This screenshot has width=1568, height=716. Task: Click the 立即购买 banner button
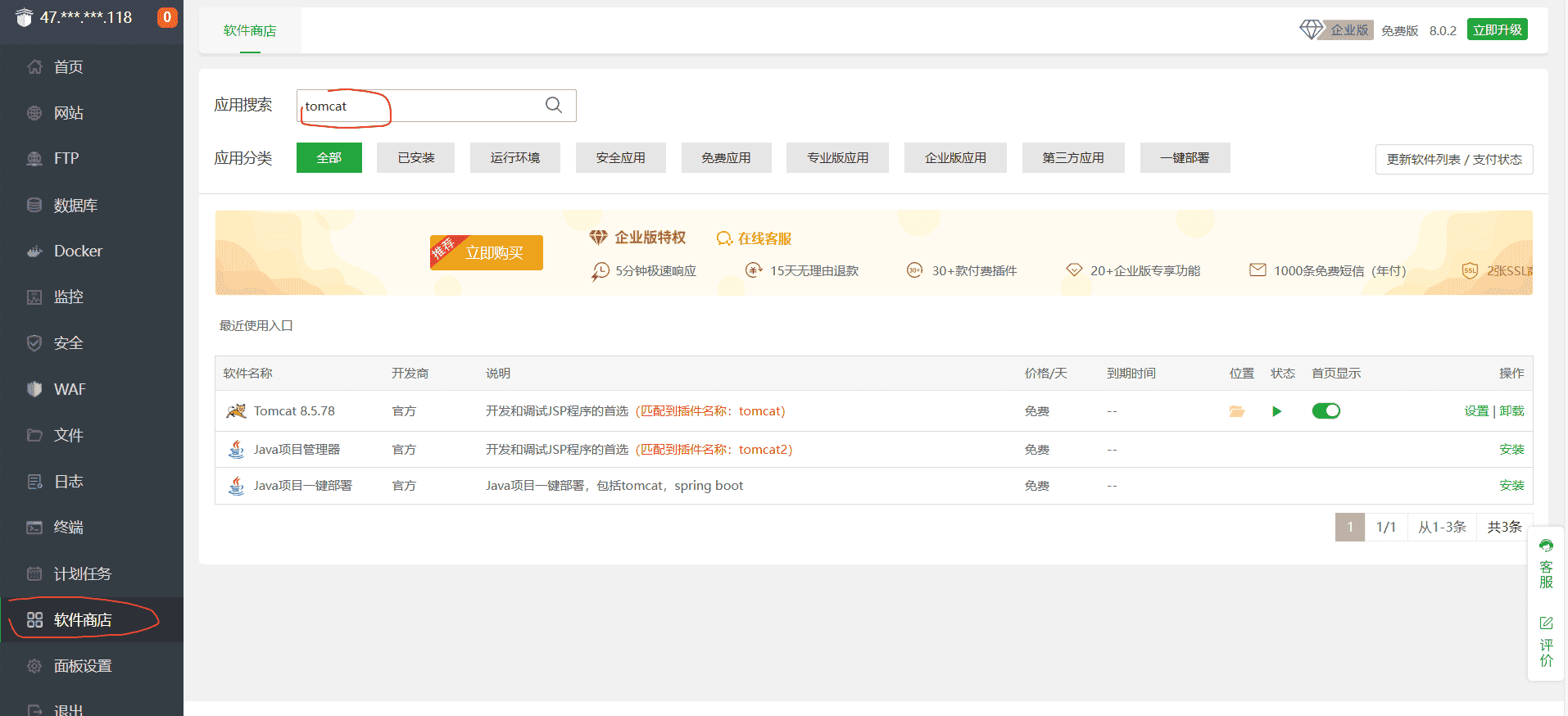click(487, 252)
